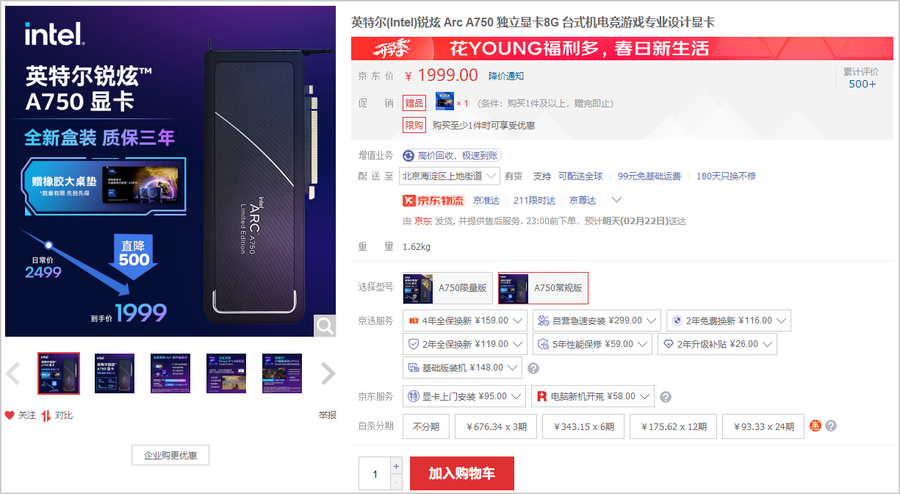This screenshot has width=900, height=494.
Task: Choose the 不分期 installment option
Action: pyautogui.click(x=426, y=426)
